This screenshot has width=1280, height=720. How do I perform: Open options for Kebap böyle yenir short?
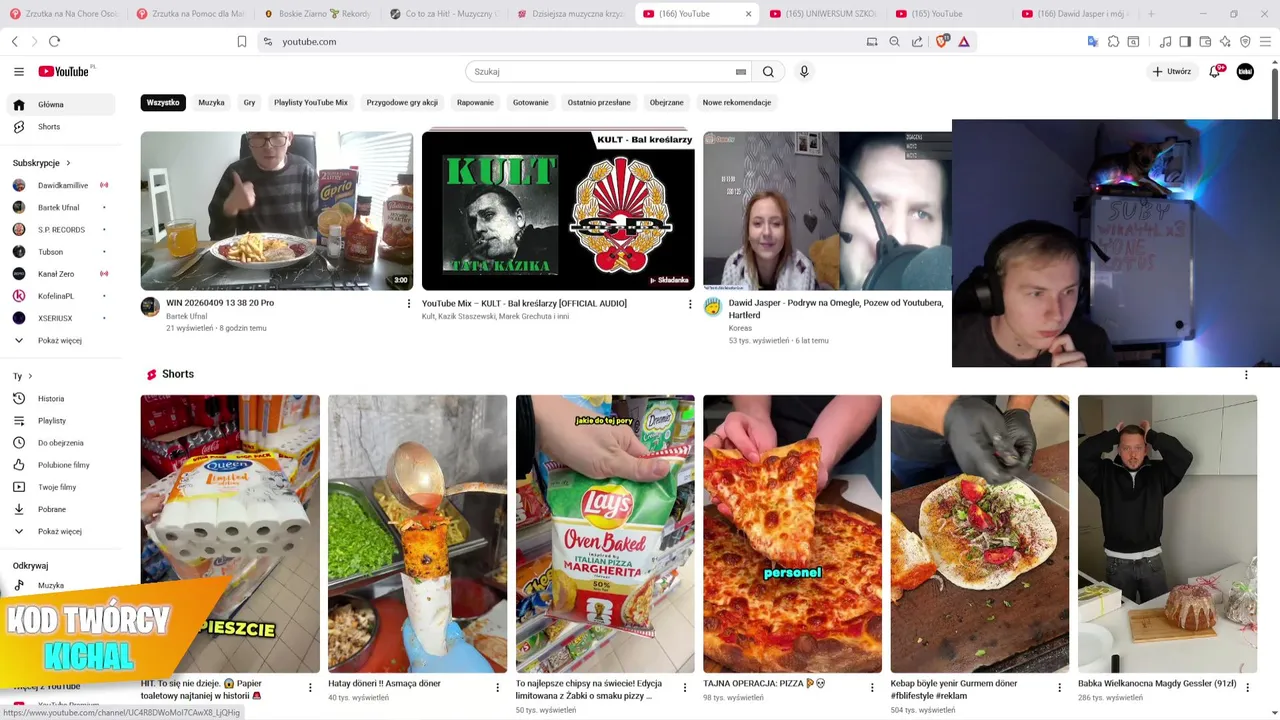tap(1059, 688)
